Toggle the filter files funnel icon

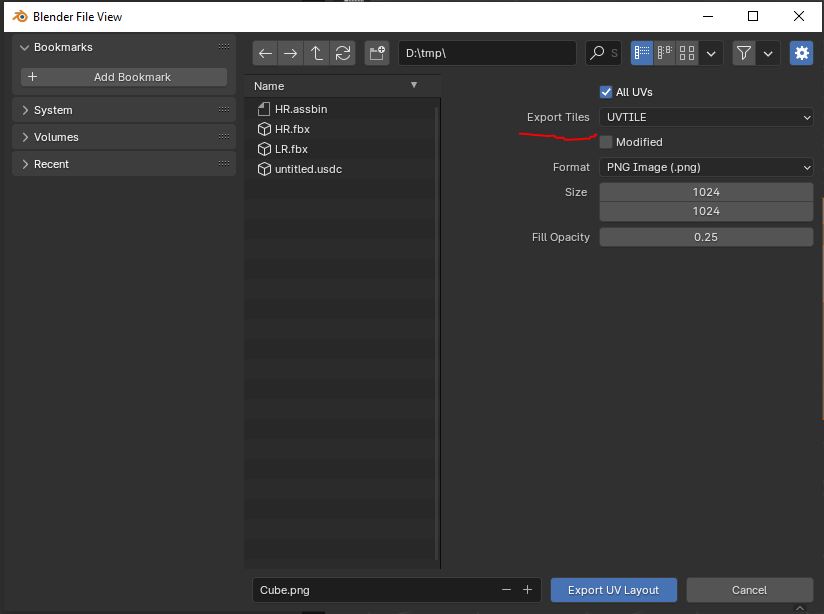click(744, 53)
